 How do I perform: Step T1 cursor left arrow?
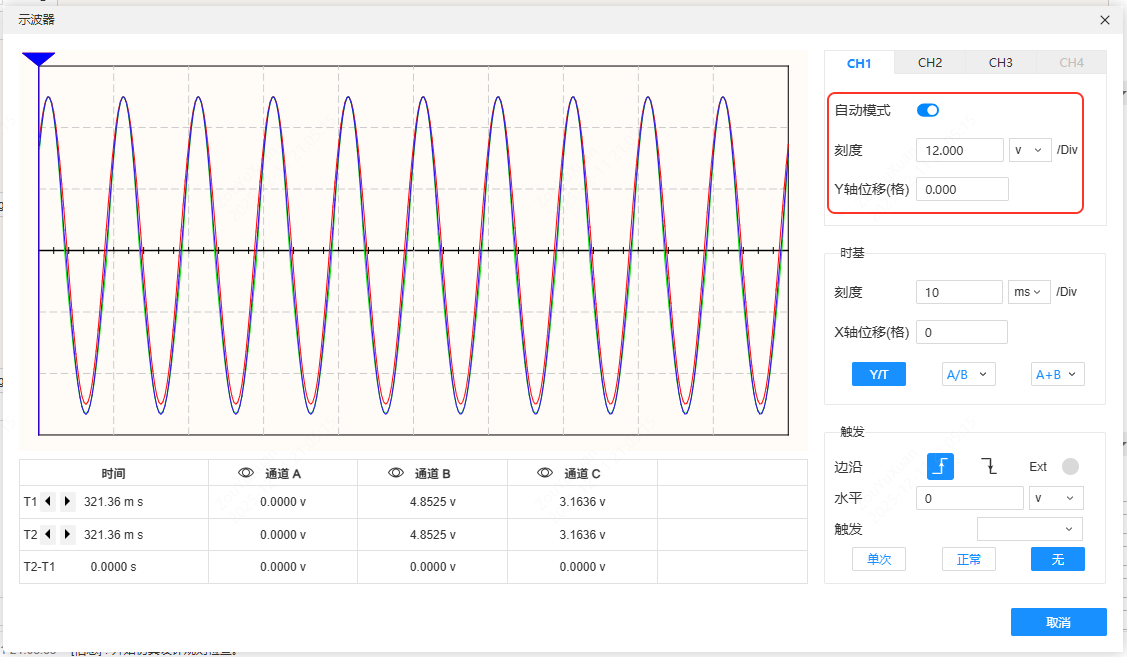point(48,502)
